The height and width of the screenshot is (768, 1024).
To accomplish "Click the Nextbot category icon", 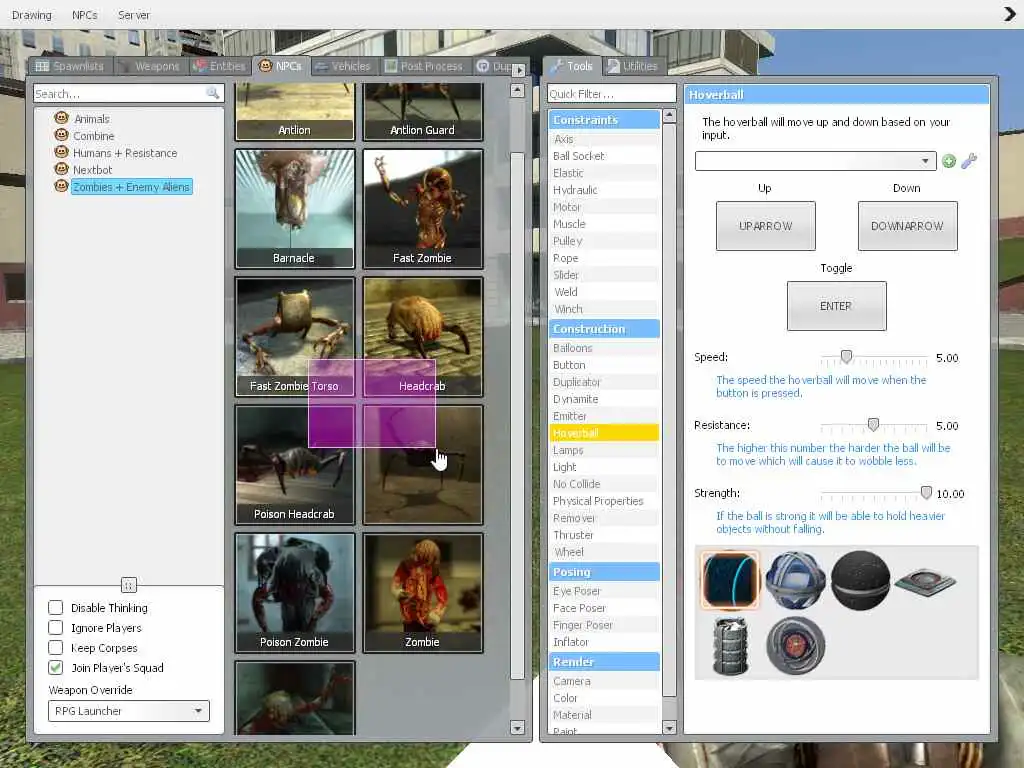I will (61, 168).
